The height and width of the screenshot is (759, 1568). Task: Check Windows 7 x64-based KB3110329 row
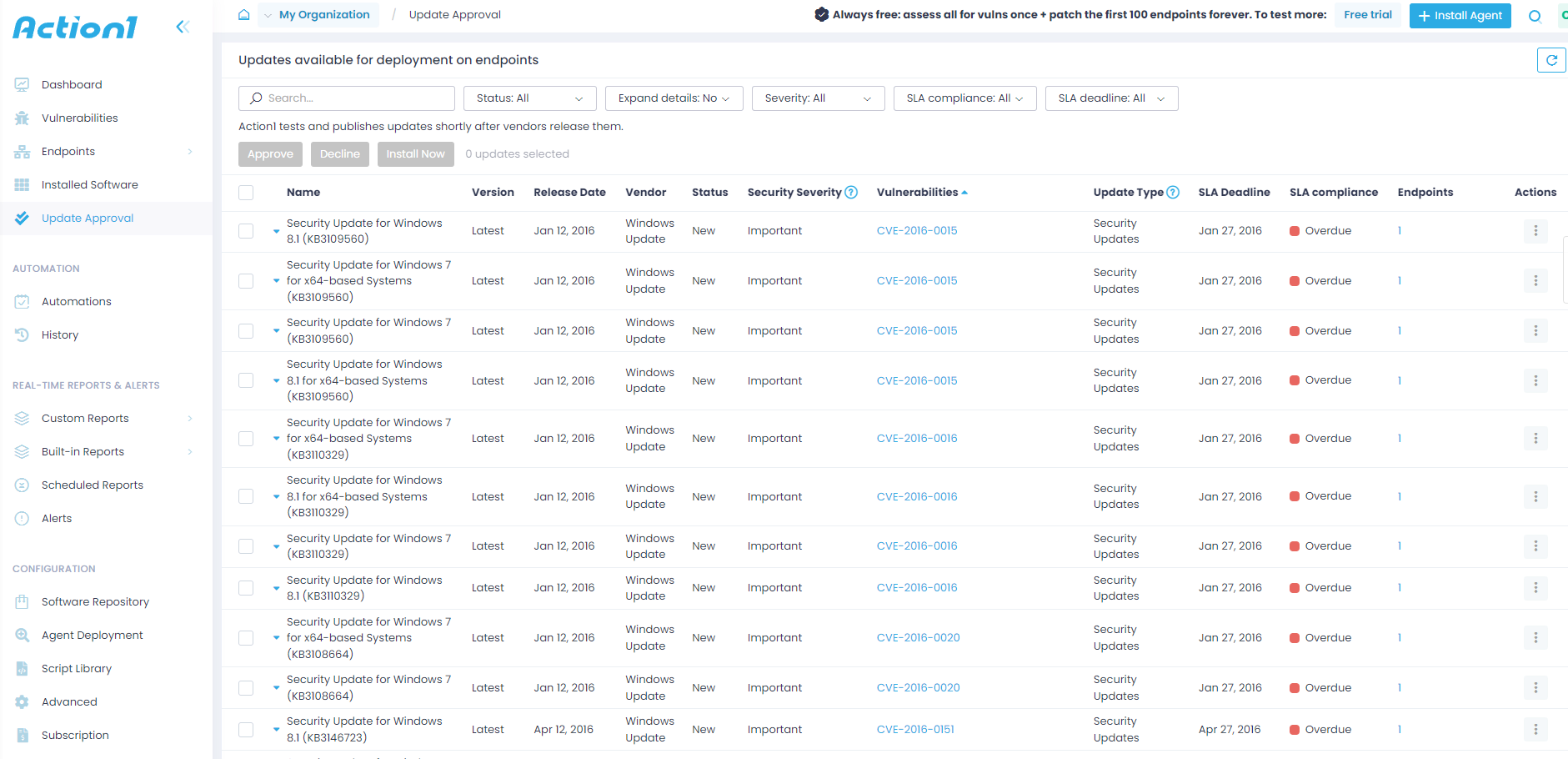(x=246, y=439)
